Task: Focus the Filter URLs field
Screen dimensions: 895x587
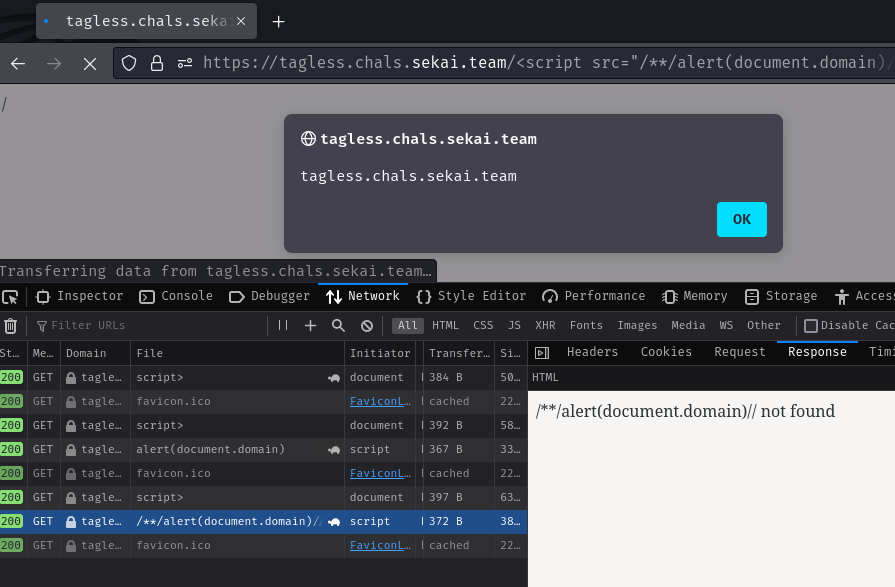Action: pyautogui.click(x=150, y=325)
